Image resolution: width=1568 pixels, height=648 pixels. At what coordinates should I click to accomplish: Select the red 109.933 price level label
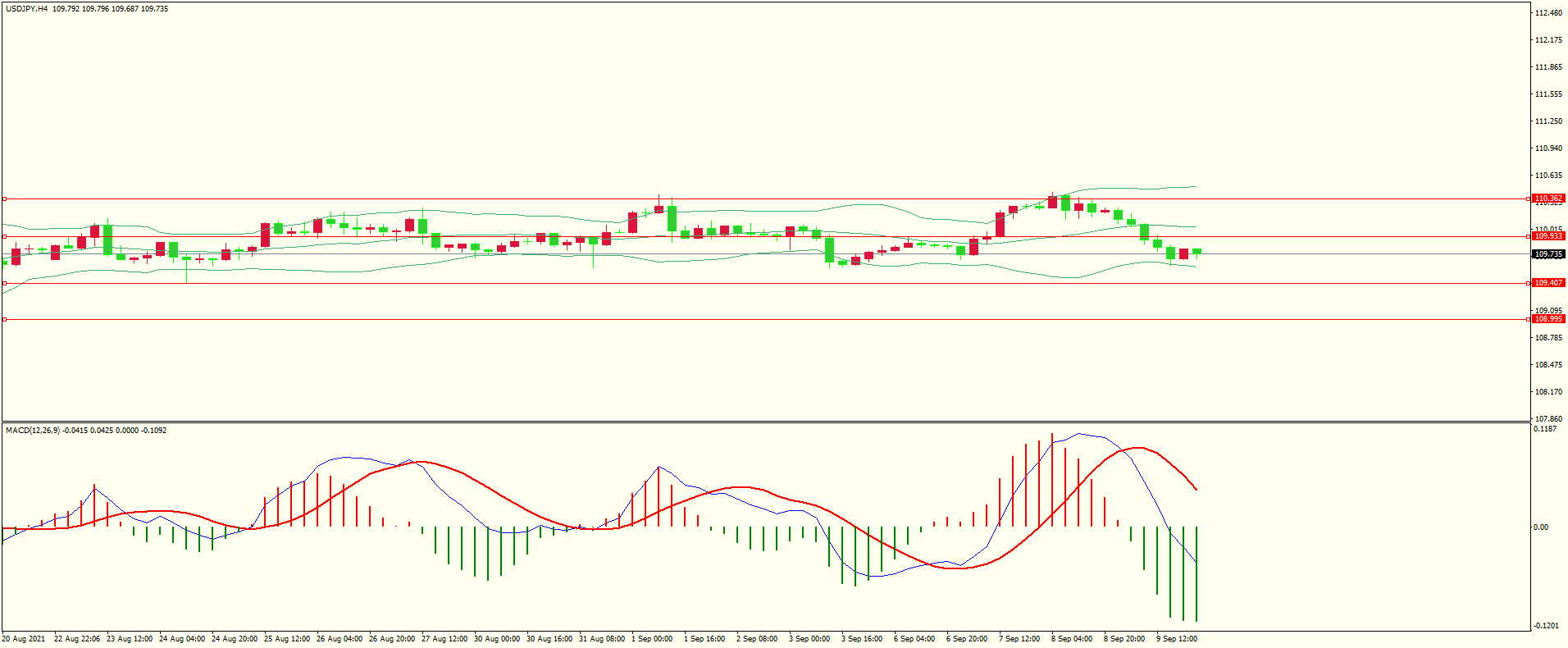point(1548,236)
